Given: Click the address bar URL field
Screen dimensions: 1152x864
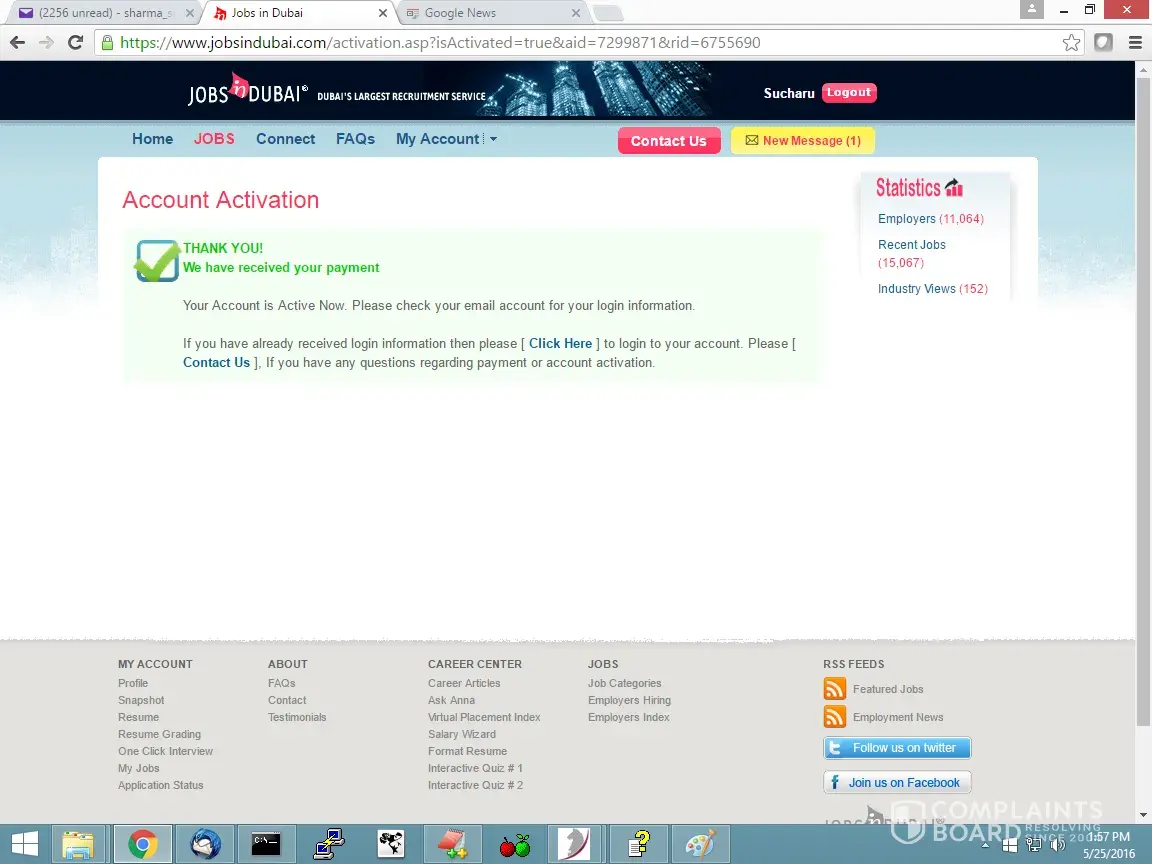Looking at the screenshot, I should pos(580,43).
